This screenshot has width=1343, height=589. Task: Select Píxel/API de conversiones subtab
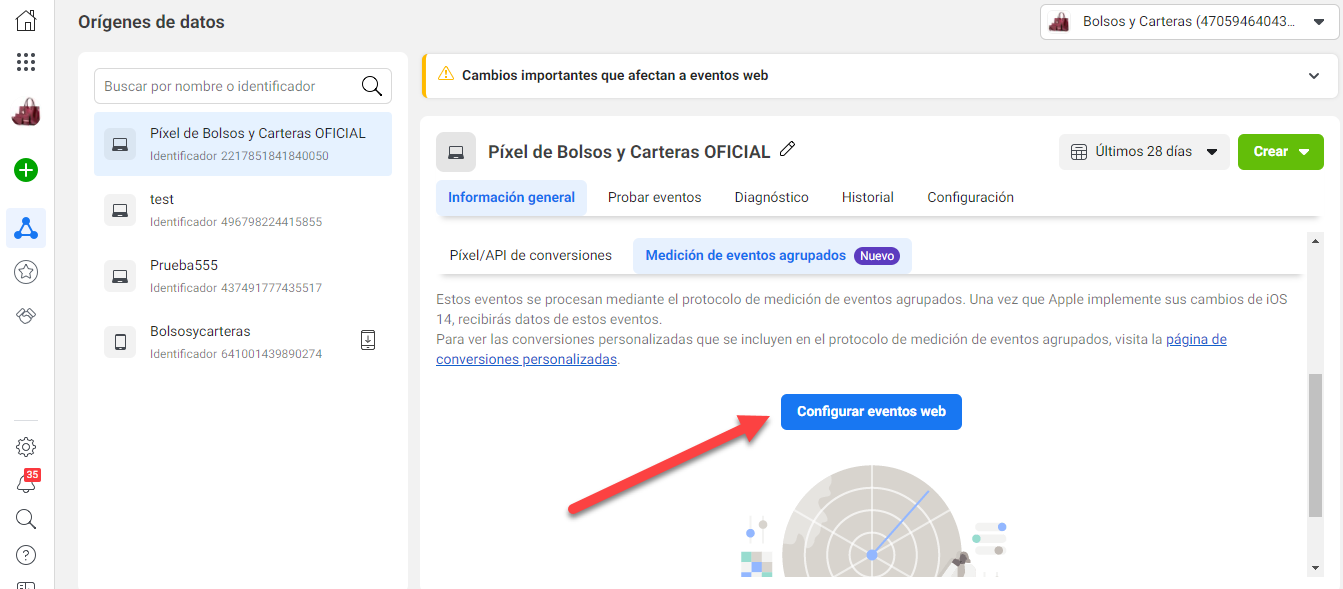pos(531,256)
